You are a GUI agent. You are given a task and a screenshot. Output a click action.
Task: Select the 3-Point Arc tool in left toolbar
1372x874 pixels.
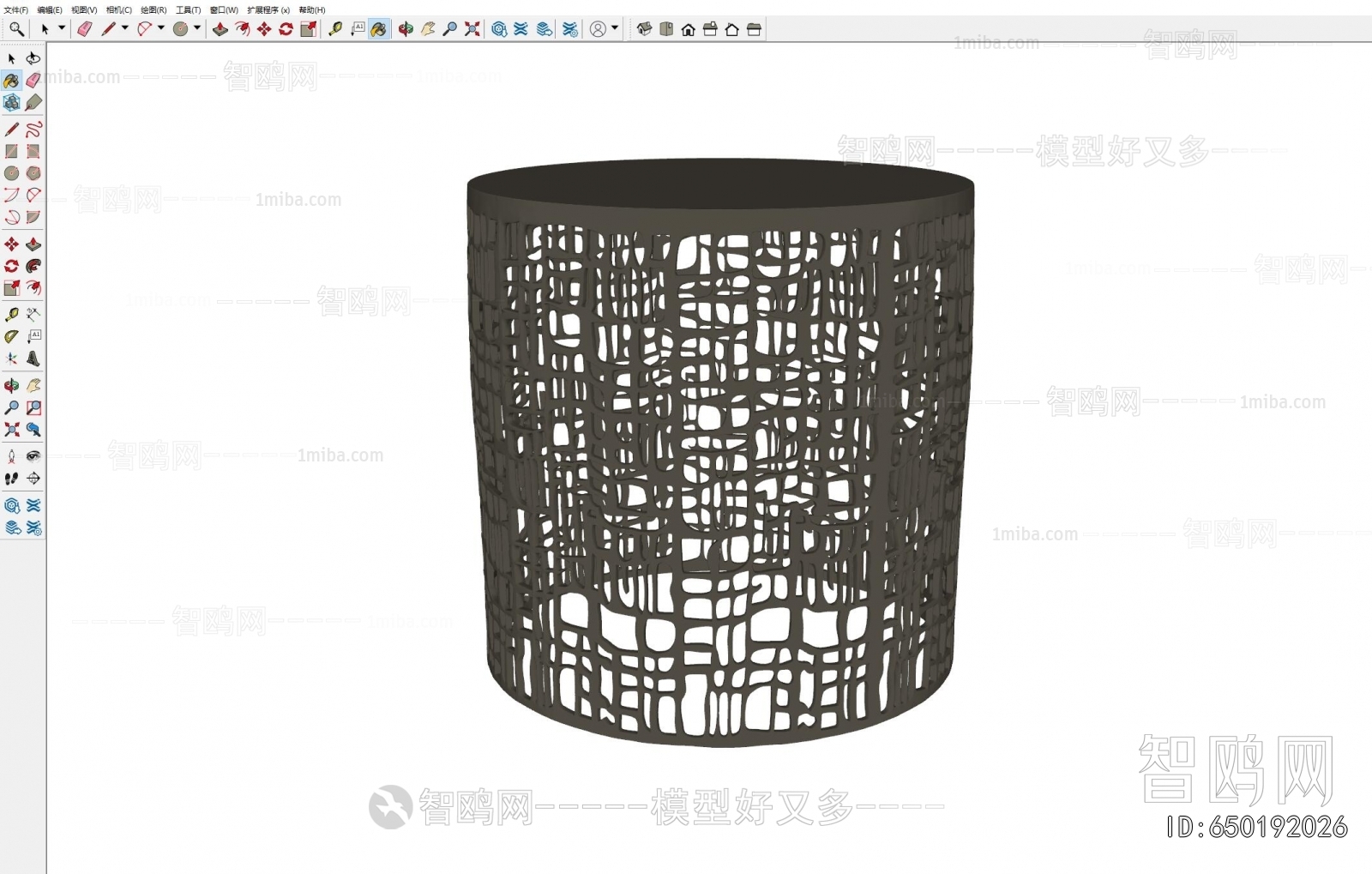click(12, 217)
